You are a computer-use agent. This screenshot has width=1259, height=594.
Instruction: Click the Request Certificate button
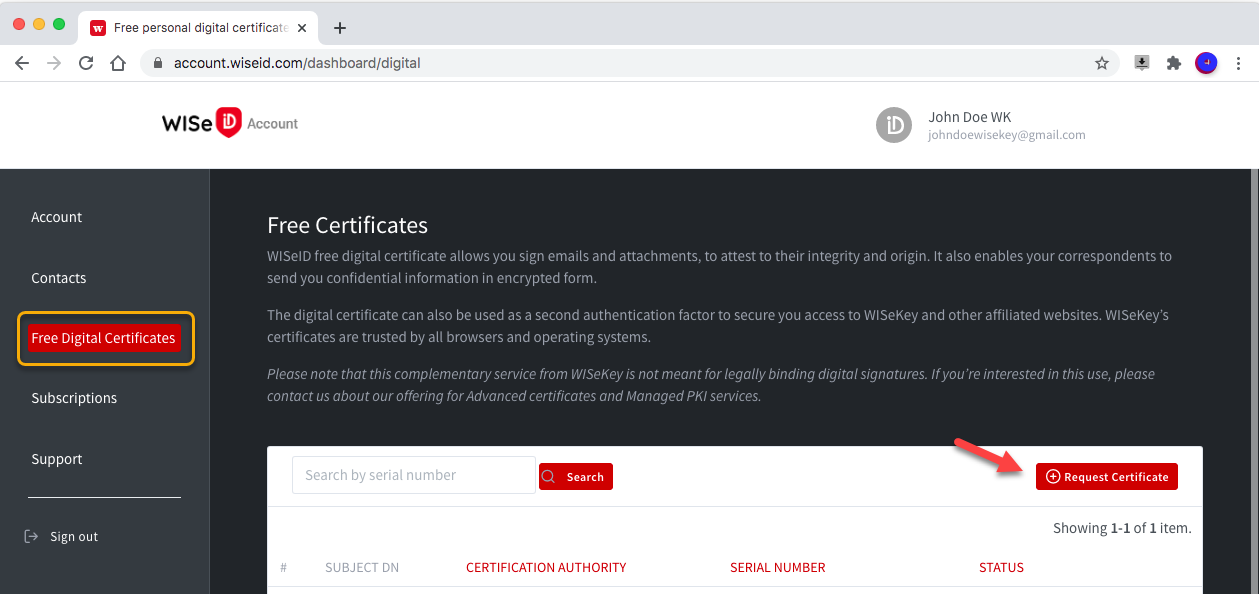(x=1107, y=477)
